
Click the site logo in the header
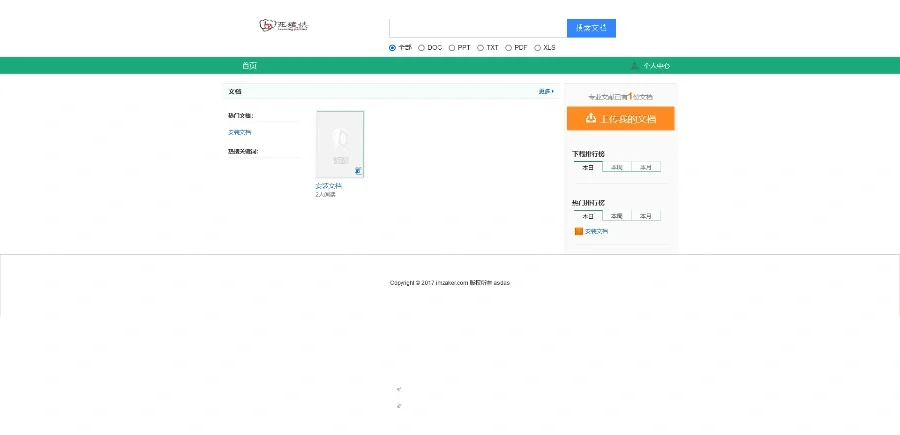tap(283, 25)
